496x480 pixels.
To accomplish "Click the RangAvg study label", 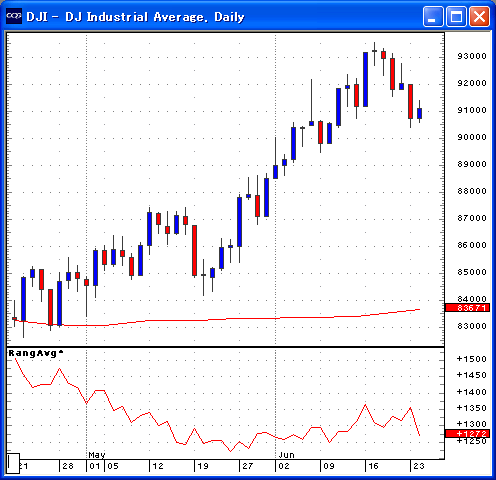I will tap(36, 353).
